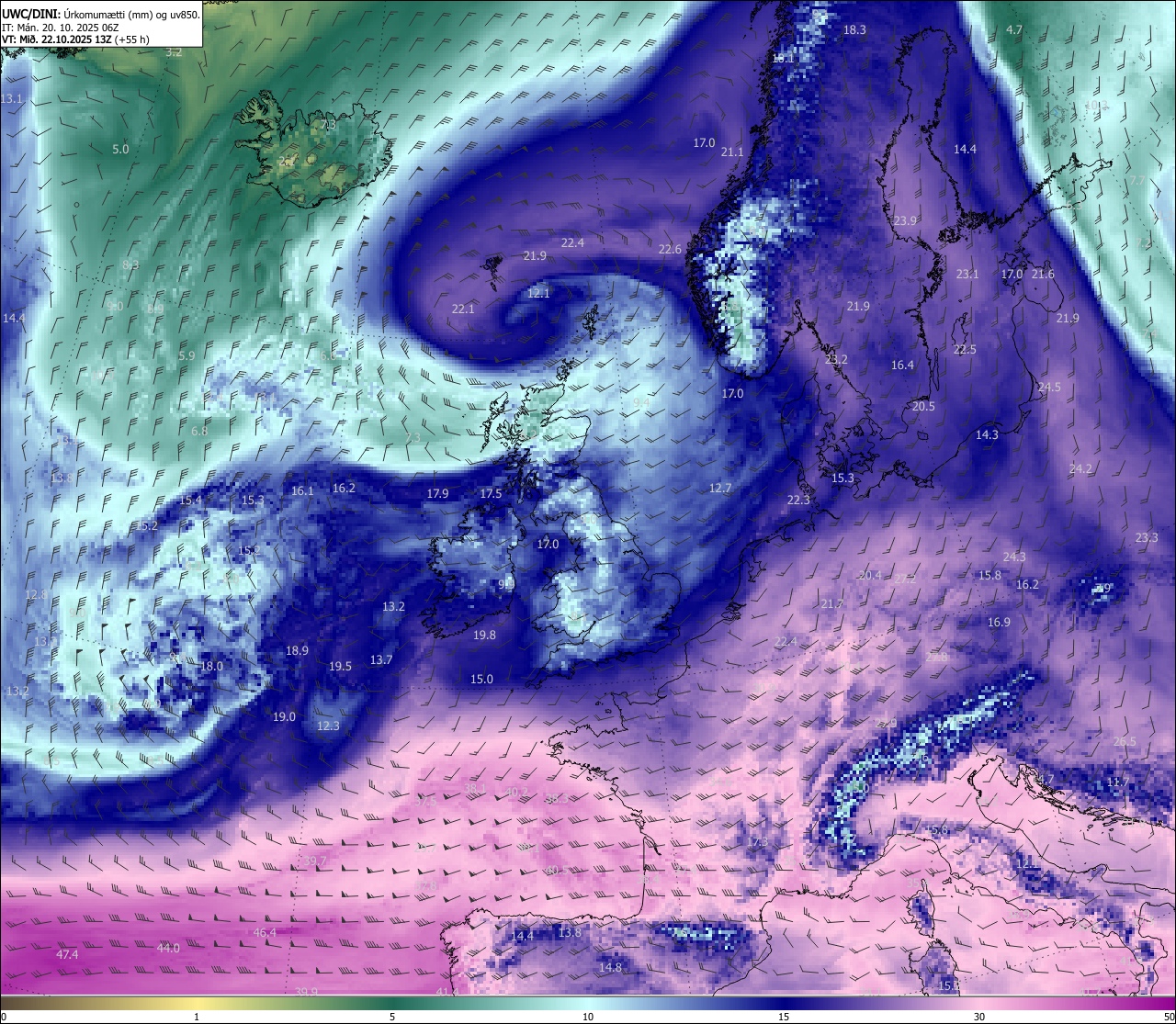
Task: Click the 19.8 value south of Ireland
Action: click(x=484, y=636)
